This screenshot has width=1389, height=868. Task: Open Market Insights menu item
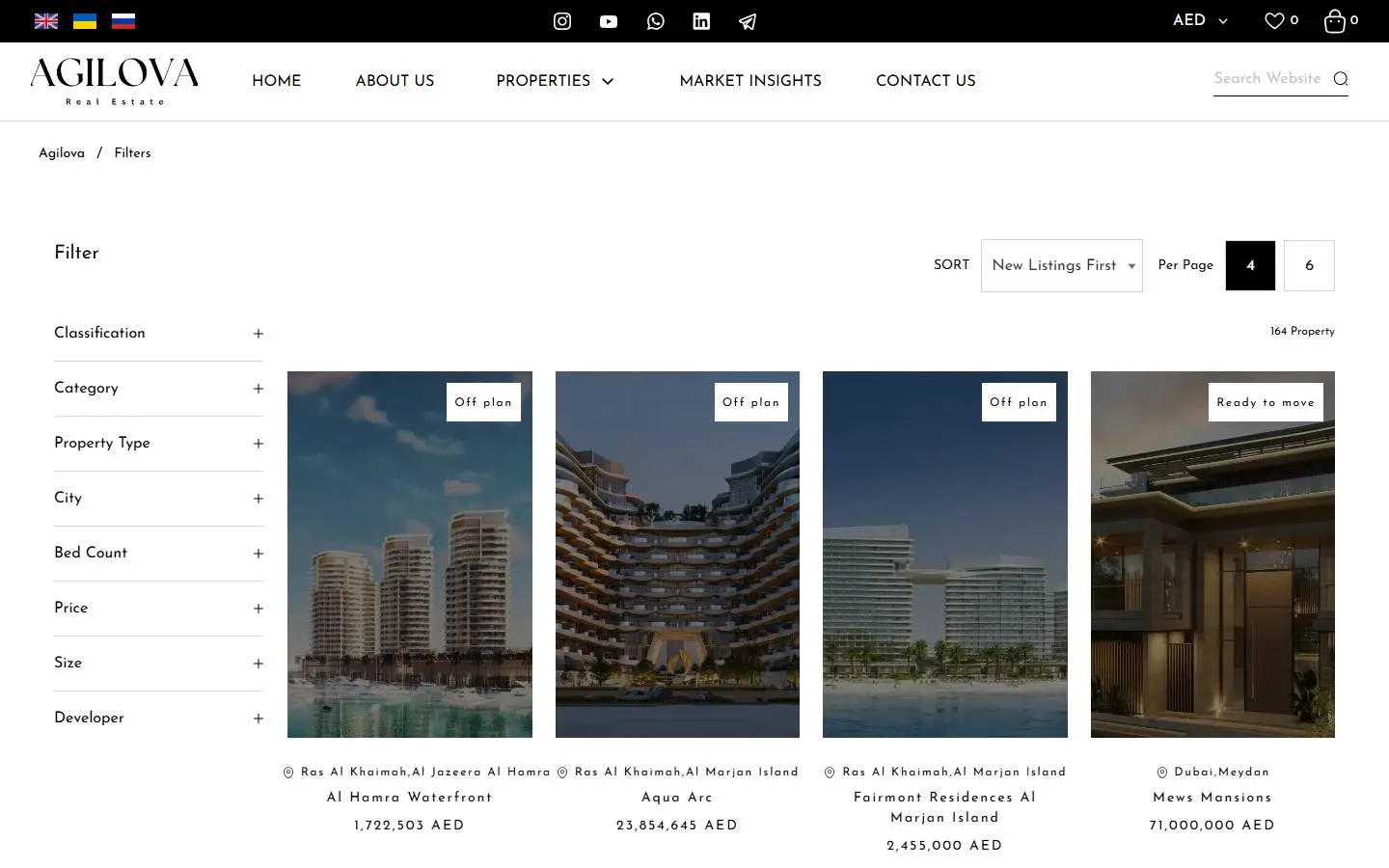click(750, 81)
